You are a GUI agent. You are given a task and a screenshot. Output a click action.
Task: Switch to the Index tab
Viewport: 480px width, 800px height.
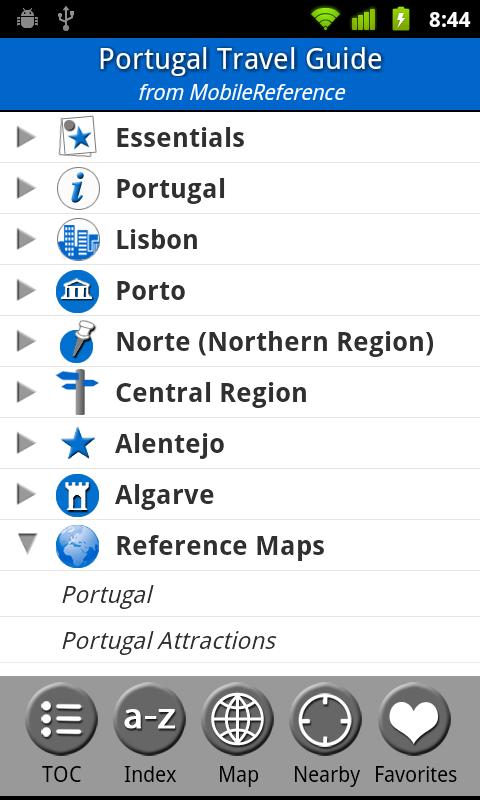pos(149,736)
